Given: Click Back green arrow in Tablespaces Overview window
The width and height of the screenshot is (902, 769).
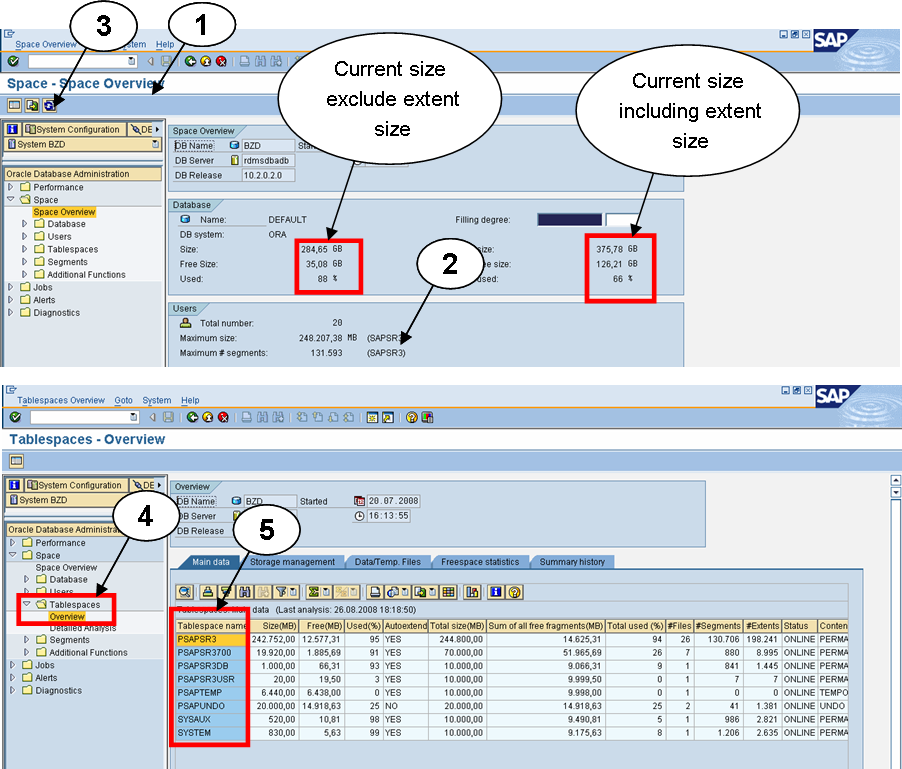Looking at the screenshot, I should [192, 417].
